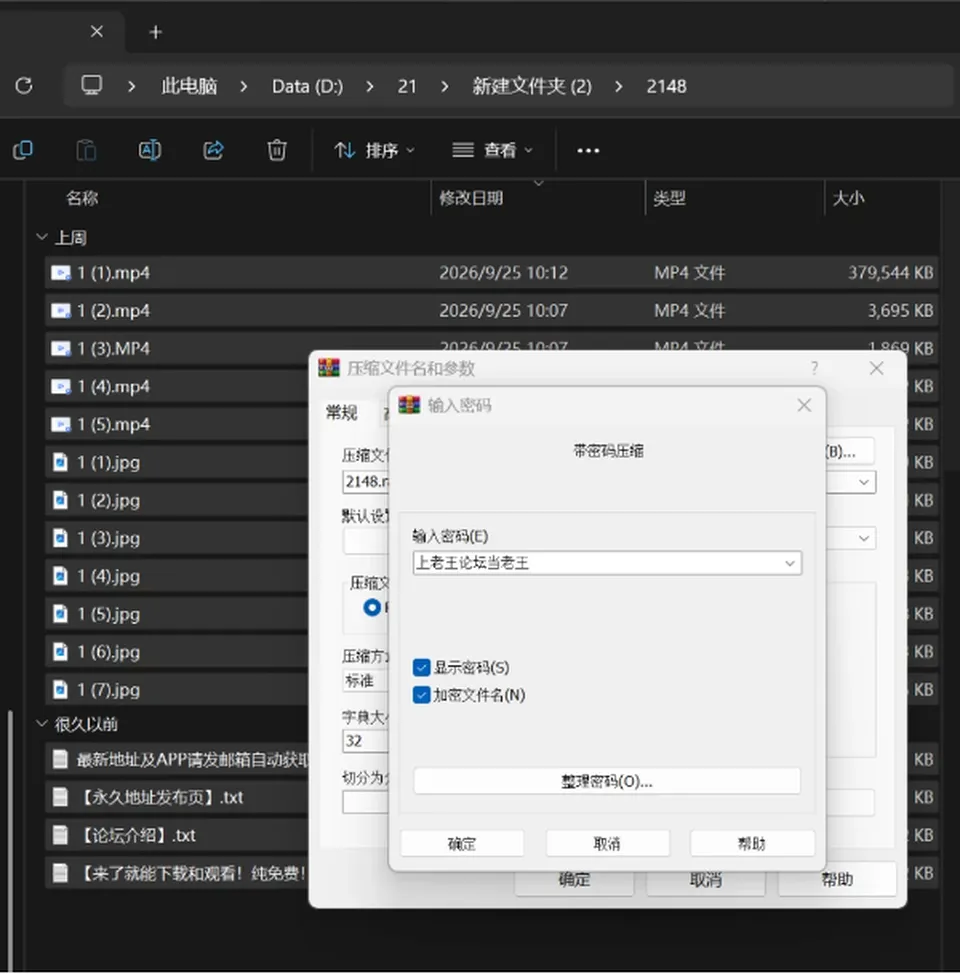Click the Delete trash icon in toolbar
Viewport: 960px width, 974px height.
(x=277, y=150)
